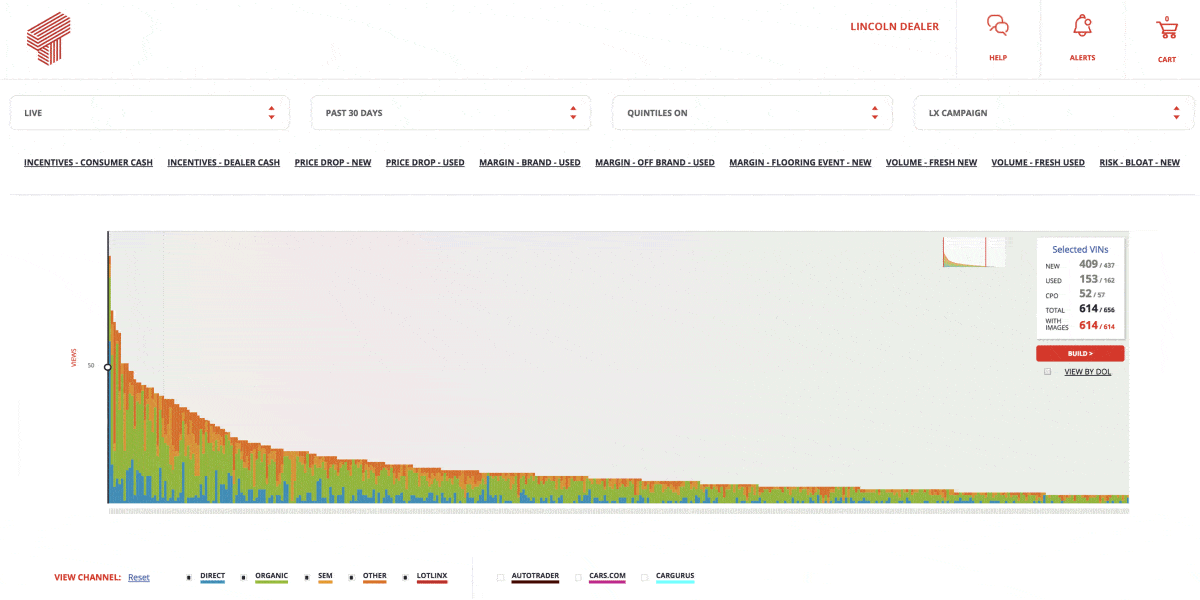Select Volume - Fresh New tab
This screenshot has width=1200, height=600.
[x=931, y=163]
